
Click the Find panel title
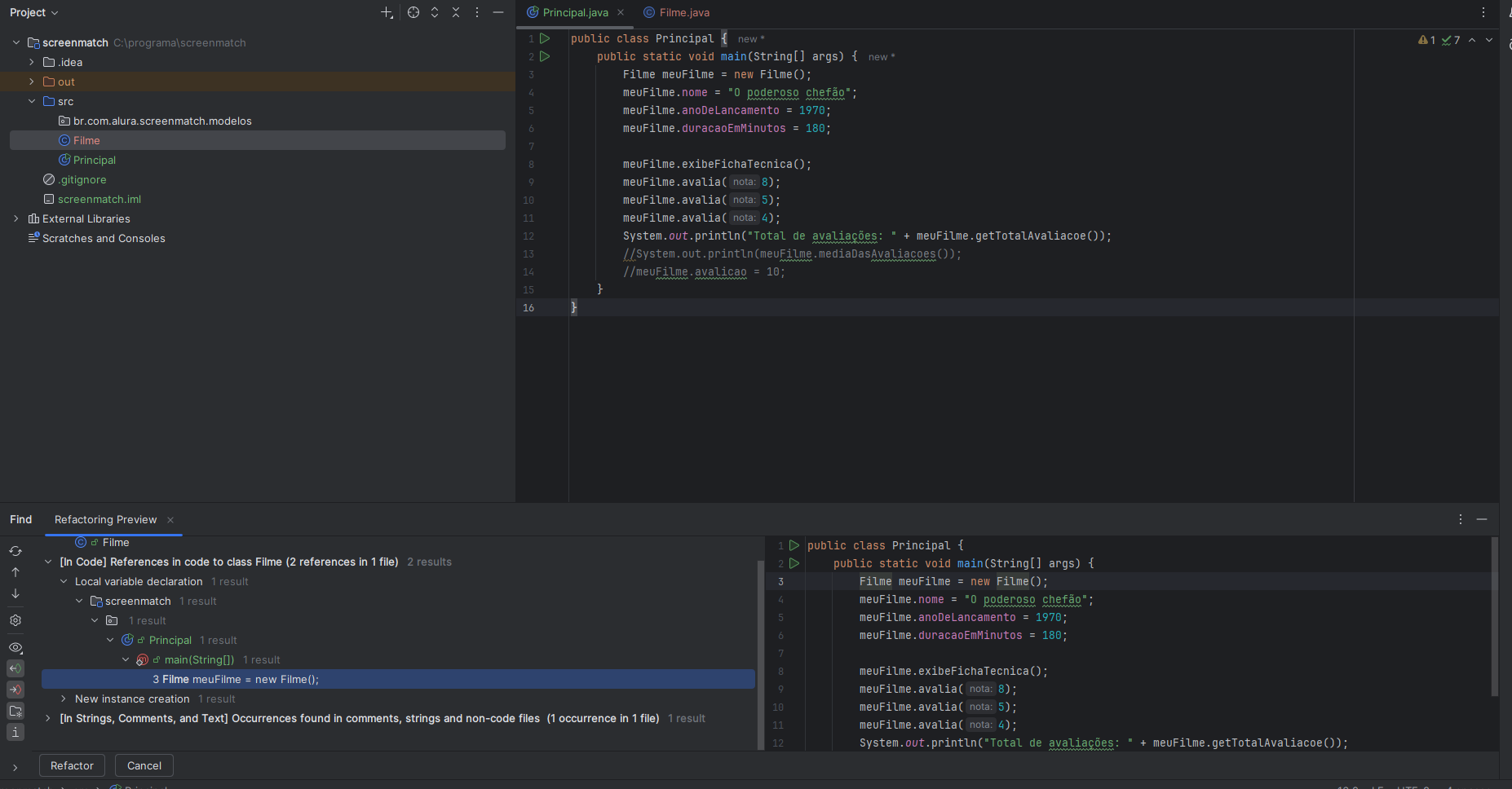(21, 519)
